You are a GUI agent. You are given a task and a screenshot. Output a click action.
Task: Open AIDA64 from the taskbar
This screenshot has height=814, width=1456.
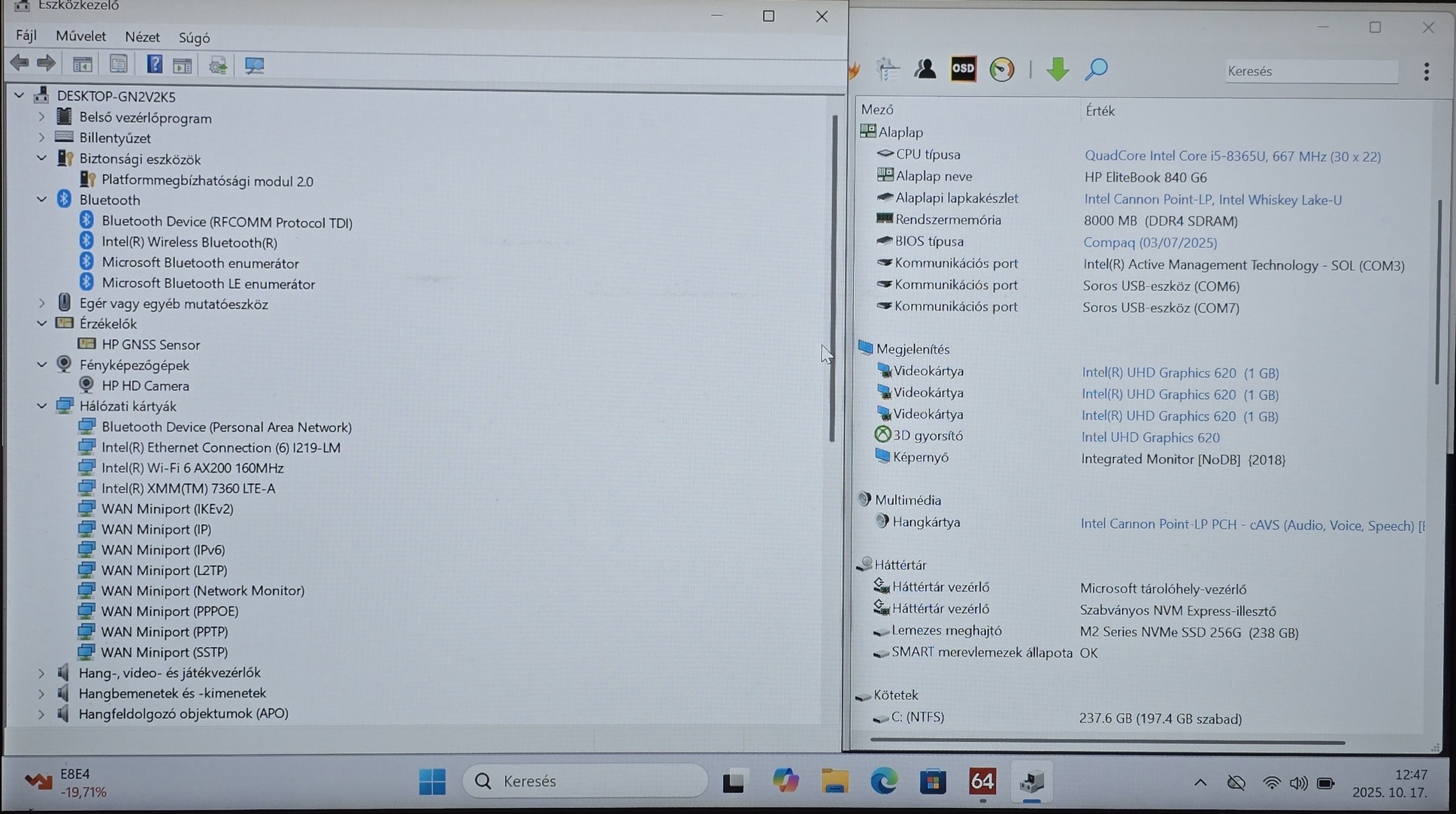point(982,782)
